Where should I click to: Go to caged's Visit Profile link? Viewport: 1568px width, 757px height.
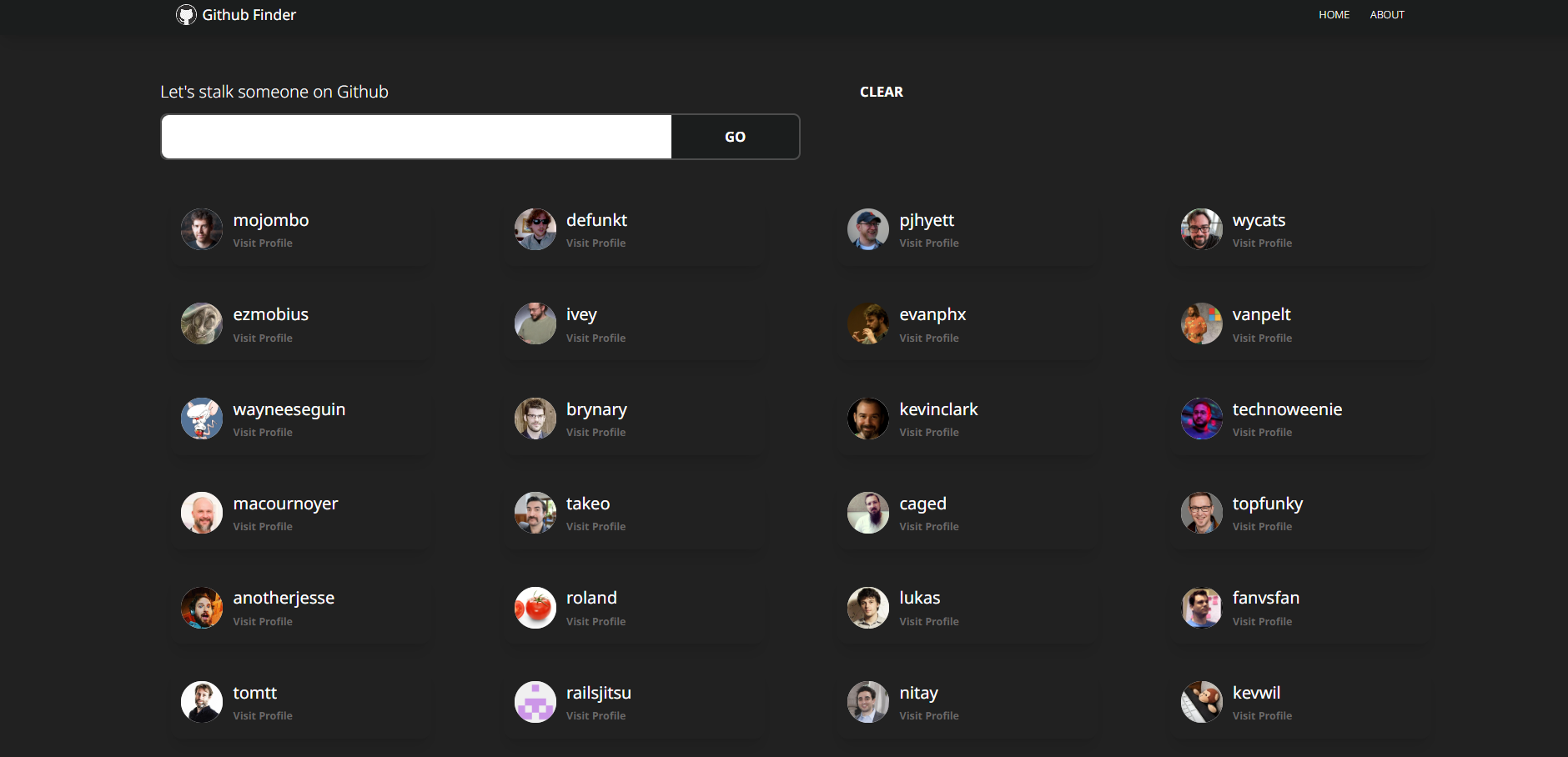tap(929, 527)
